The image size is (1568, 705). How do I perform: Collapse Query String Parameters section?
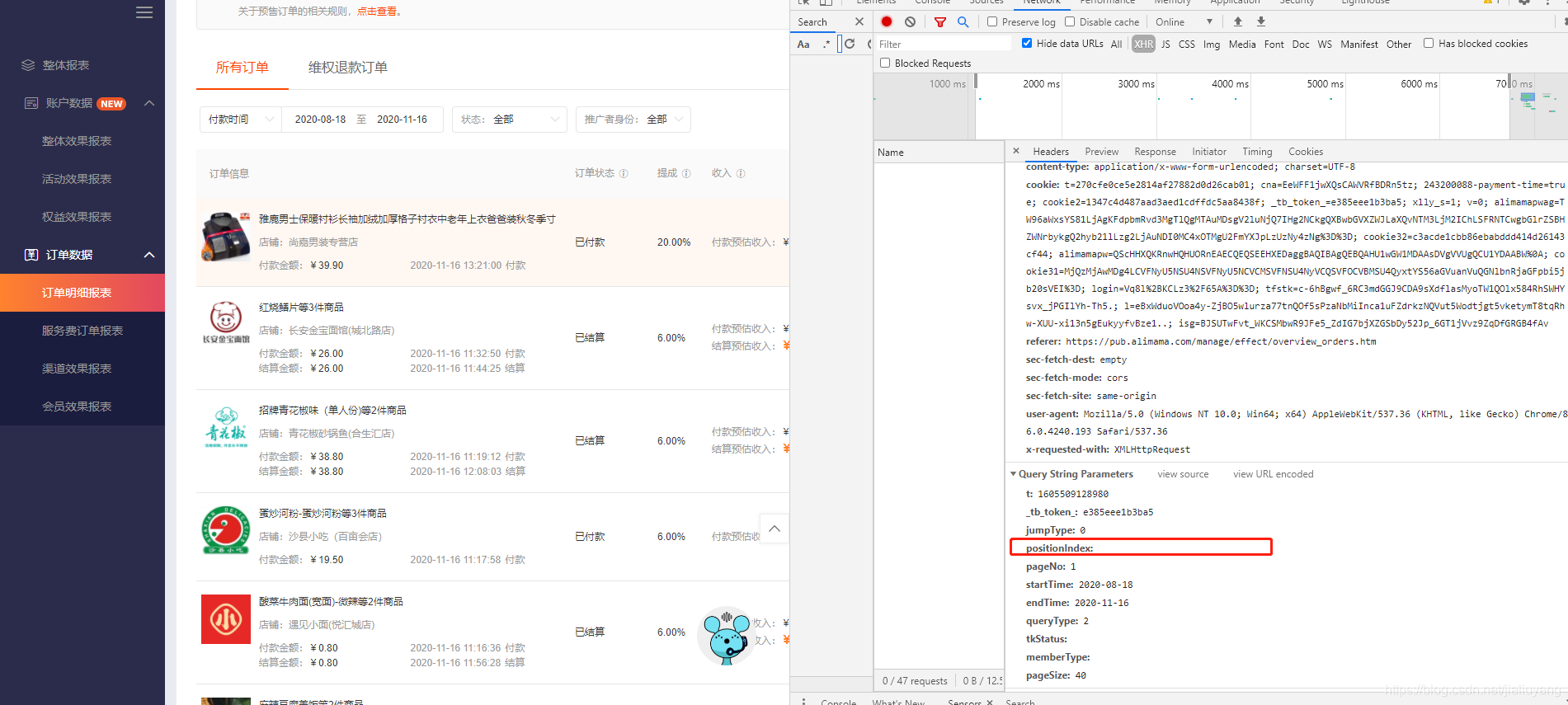(1013, 474)
